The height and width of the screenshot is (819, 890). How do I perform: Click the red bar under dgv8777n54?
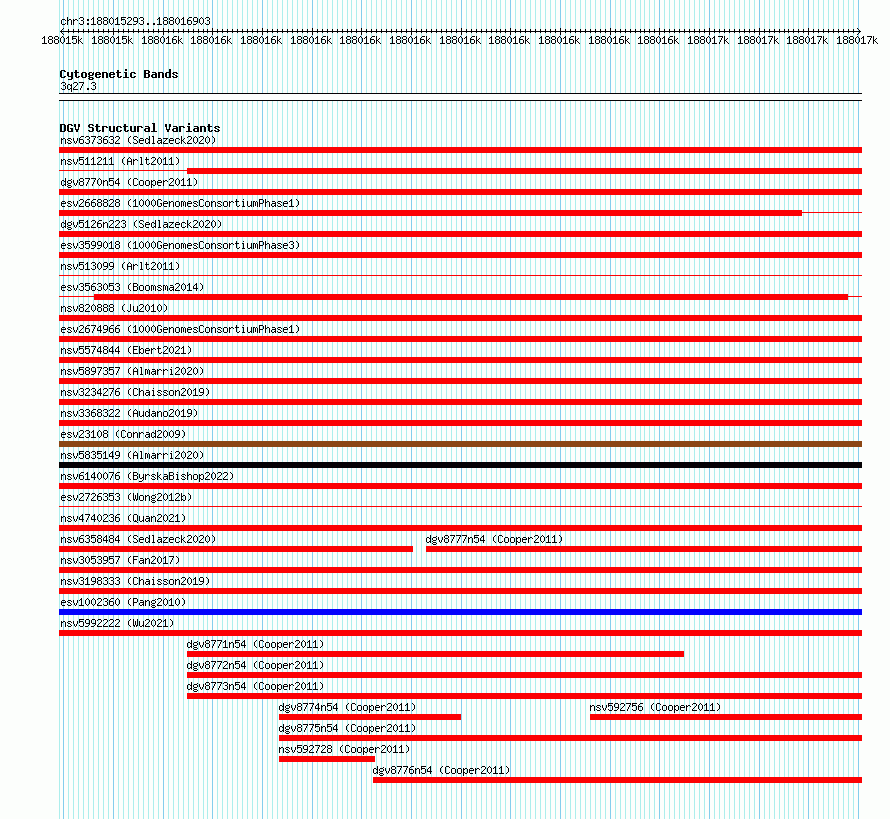click(x=644, y=549)
